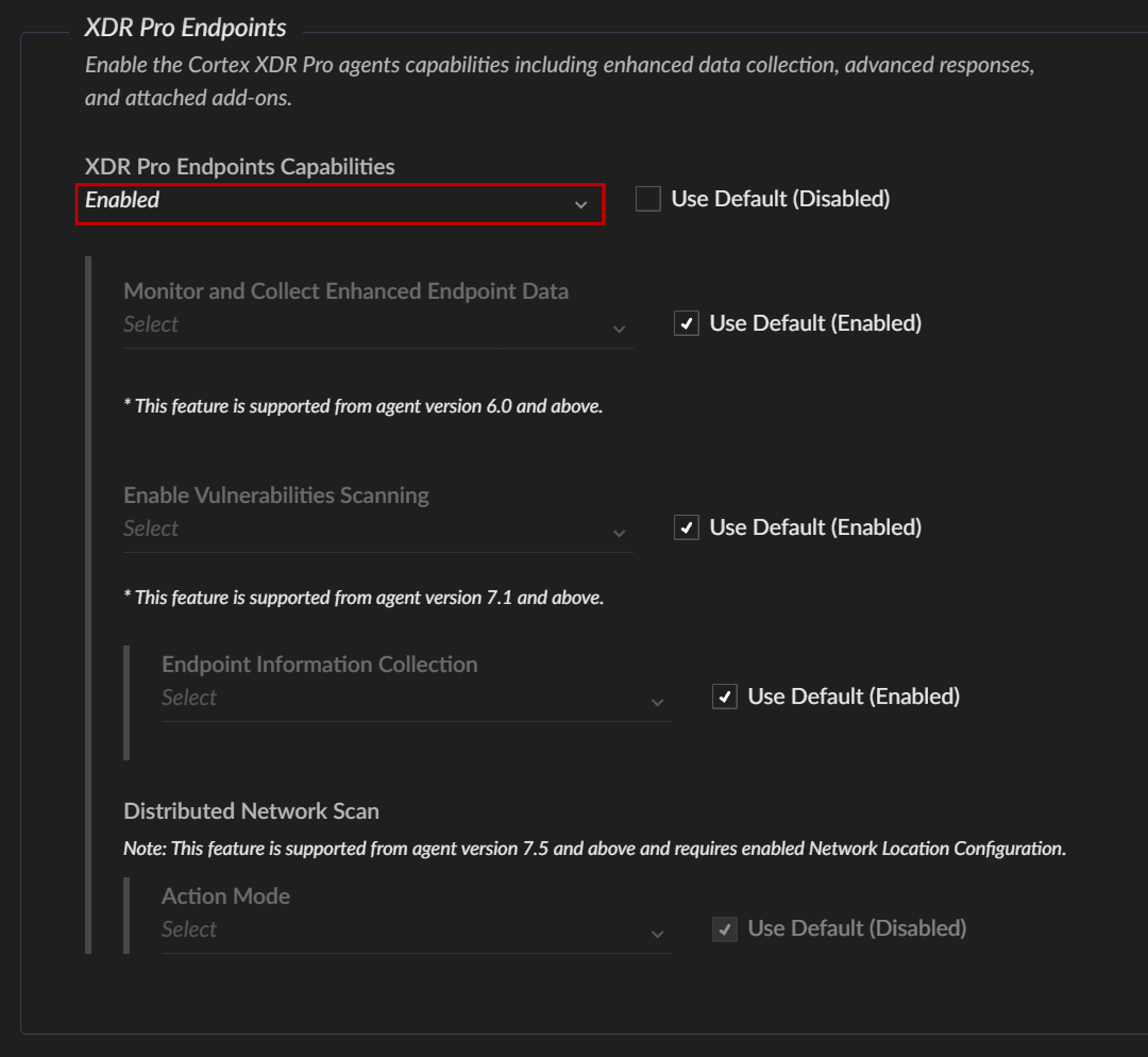The height and width of the screenshot is (1057, 1148).
Task: Click the agent version 6.0 support note
Action: coord(363,406)
